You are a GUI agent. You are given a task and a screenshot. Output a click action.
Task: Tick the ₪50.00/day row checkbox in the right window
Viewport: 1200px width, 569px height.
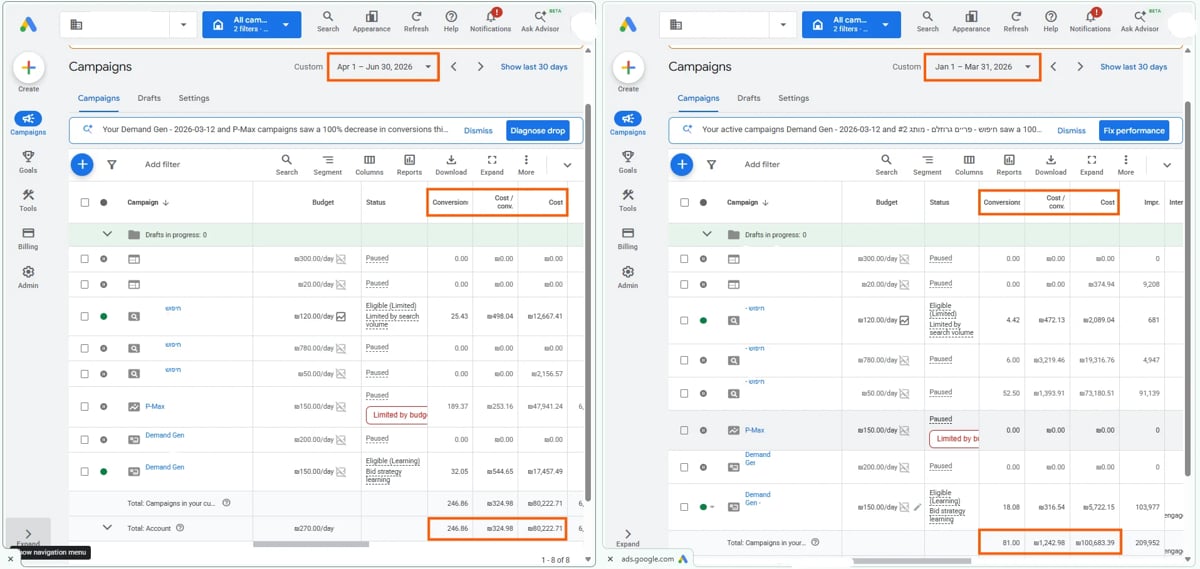point(684,393)
